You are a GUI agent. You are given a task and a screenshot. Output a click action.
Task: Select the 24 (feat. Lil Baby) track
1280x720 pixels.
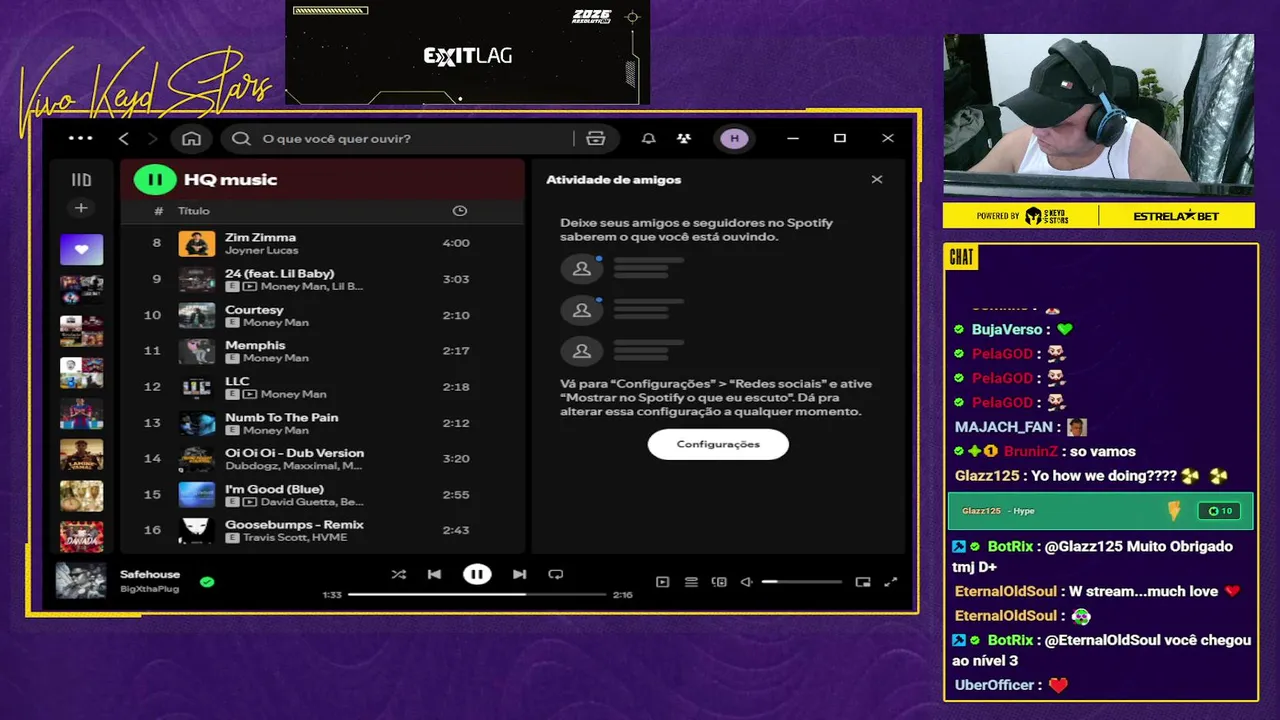tap(322, 279)
